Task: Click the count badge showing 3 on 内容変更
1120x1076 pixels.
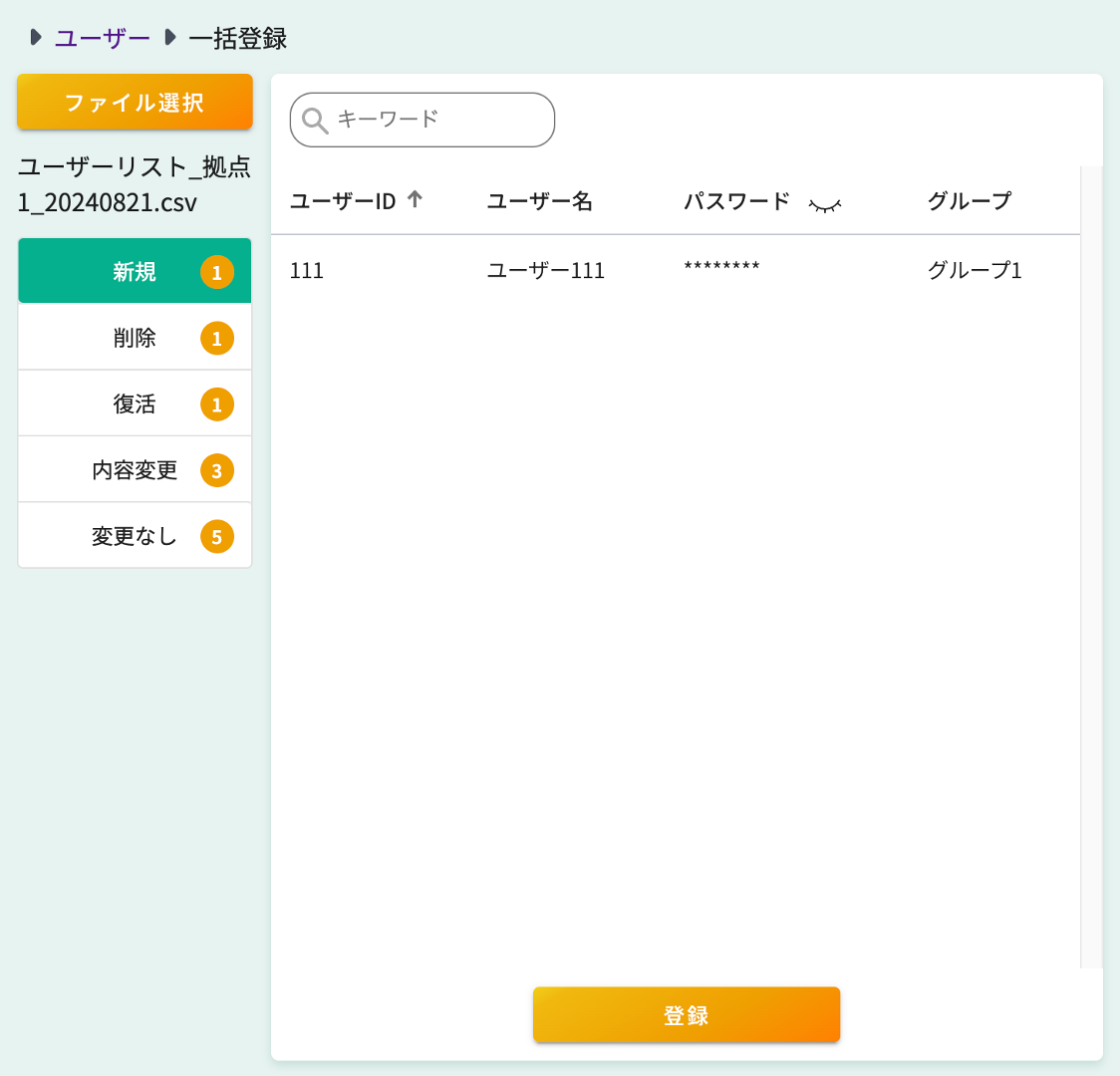Action: tap(217, 469)
